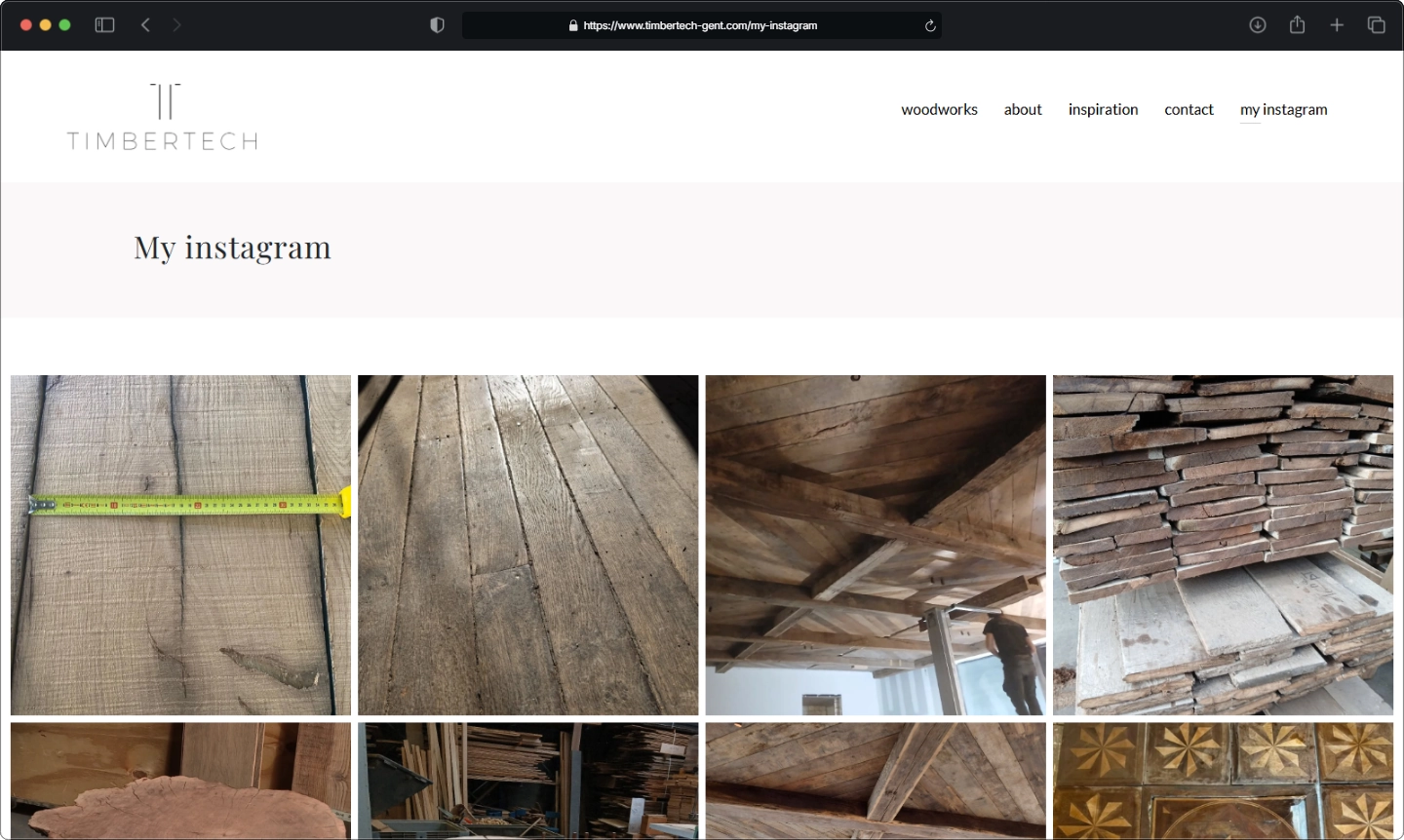This screenshot has width=1404, height=840.
Task: Go to the about page
Action: point(1023,110)
